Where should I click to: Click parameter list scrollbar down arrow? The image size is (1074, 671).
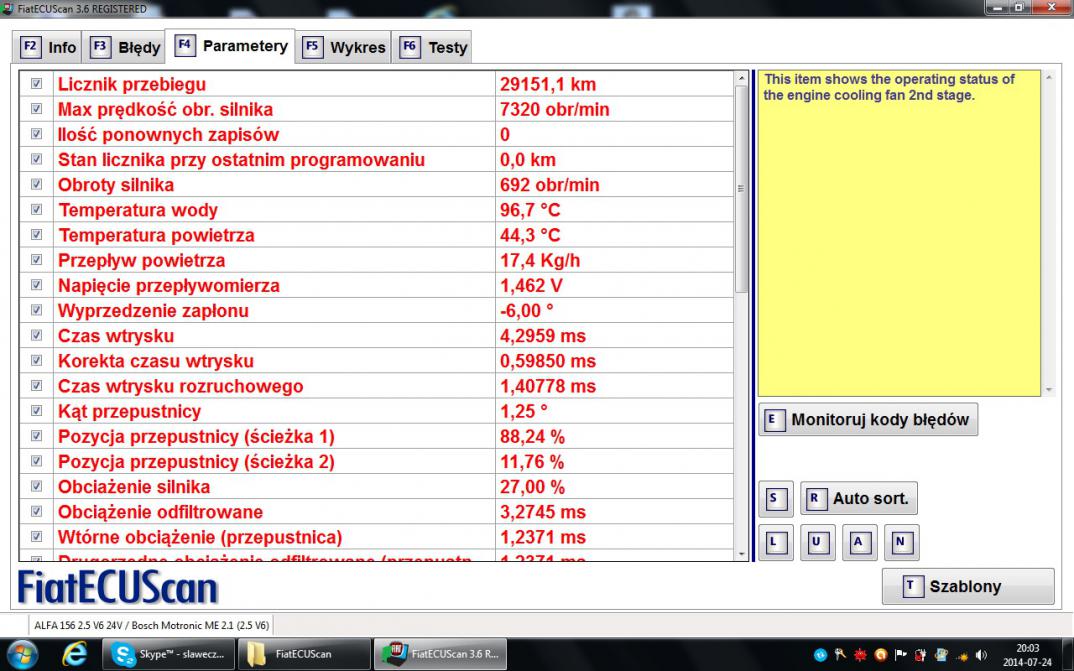click(x=741, y=554)
